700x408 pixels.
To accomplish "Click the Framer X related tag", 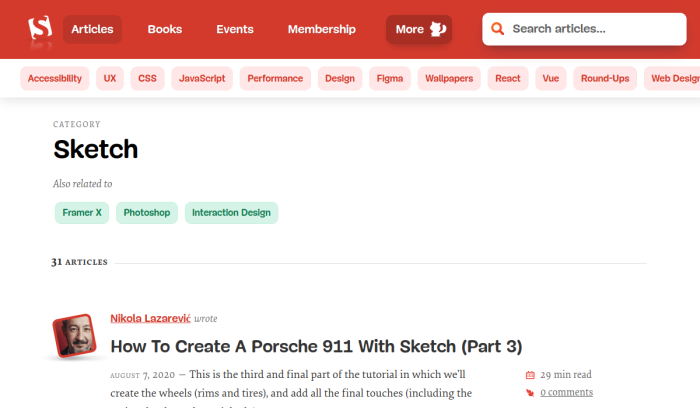I will coord(82,213).
